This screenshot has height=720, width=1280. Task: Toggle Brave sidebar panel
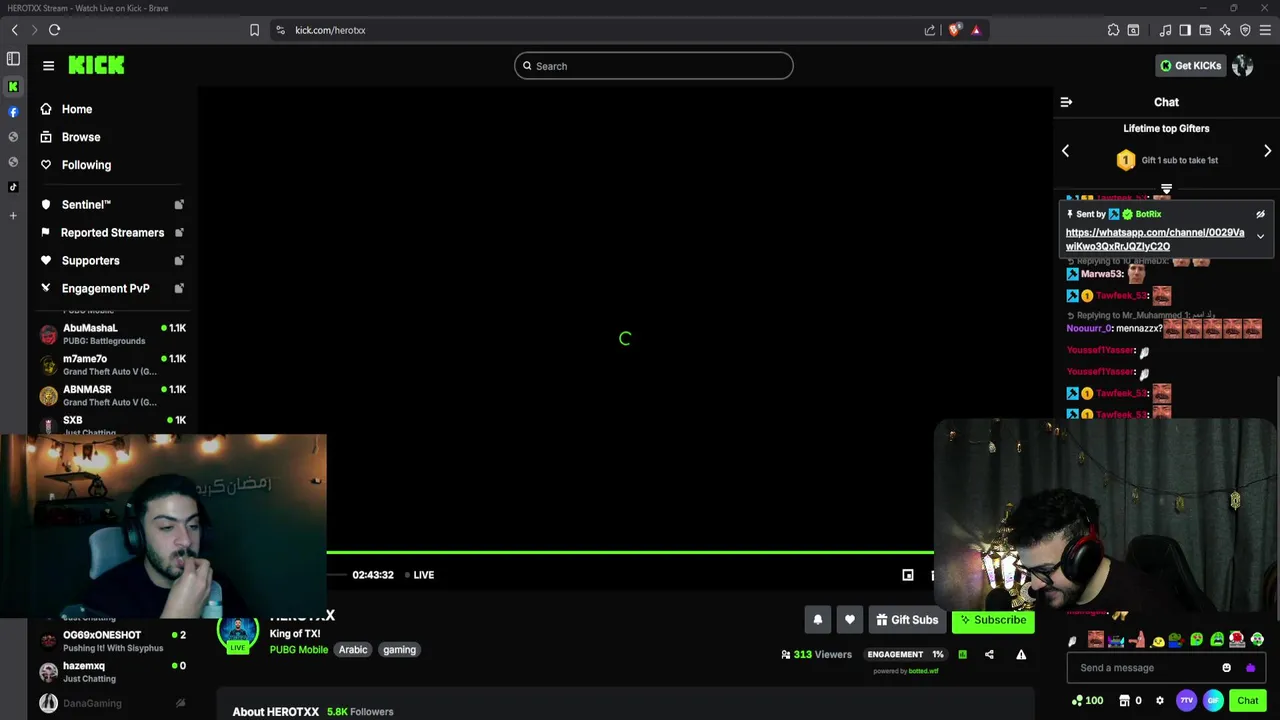point(1185,30)
